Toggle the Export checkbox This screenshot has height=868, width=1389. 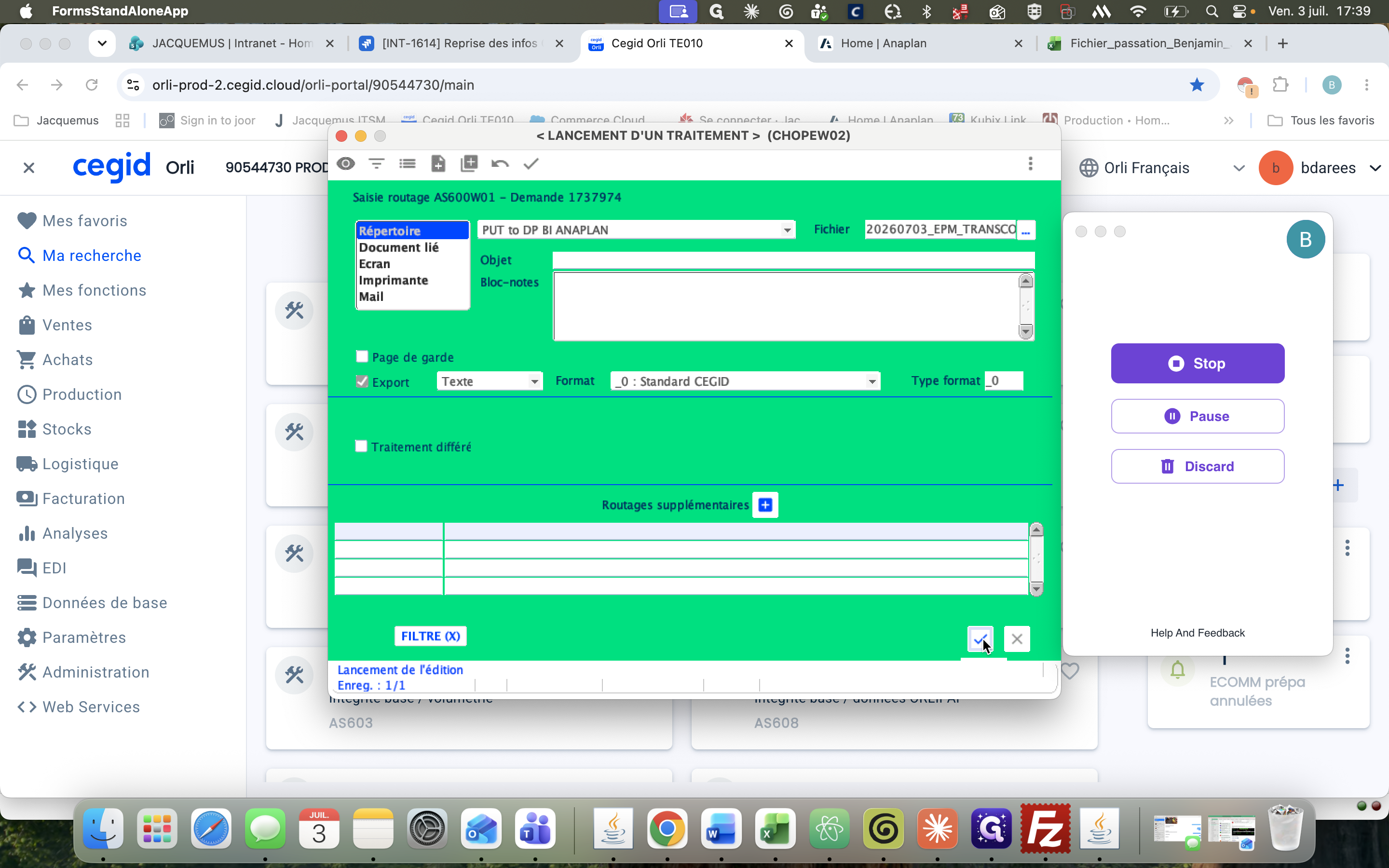(x=362, y=381)
